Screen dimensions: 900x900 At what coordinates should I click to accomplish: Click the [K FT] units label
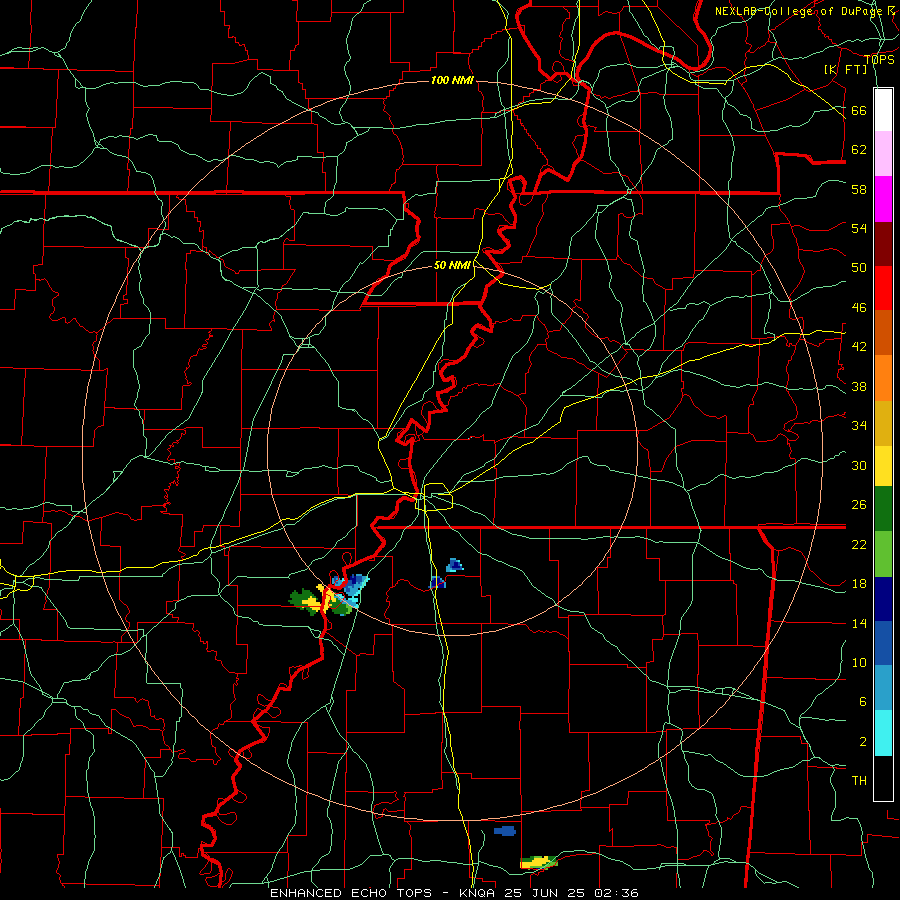click(x=845, y=69)
